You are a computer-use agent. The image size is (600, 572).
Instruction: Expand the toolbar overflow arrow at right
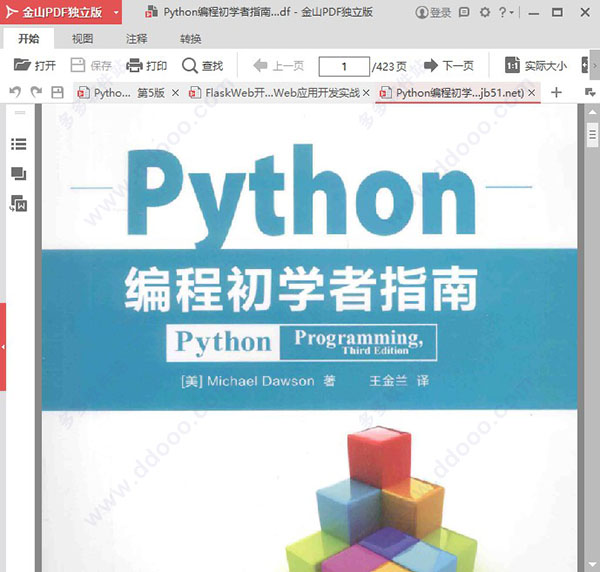595,66
